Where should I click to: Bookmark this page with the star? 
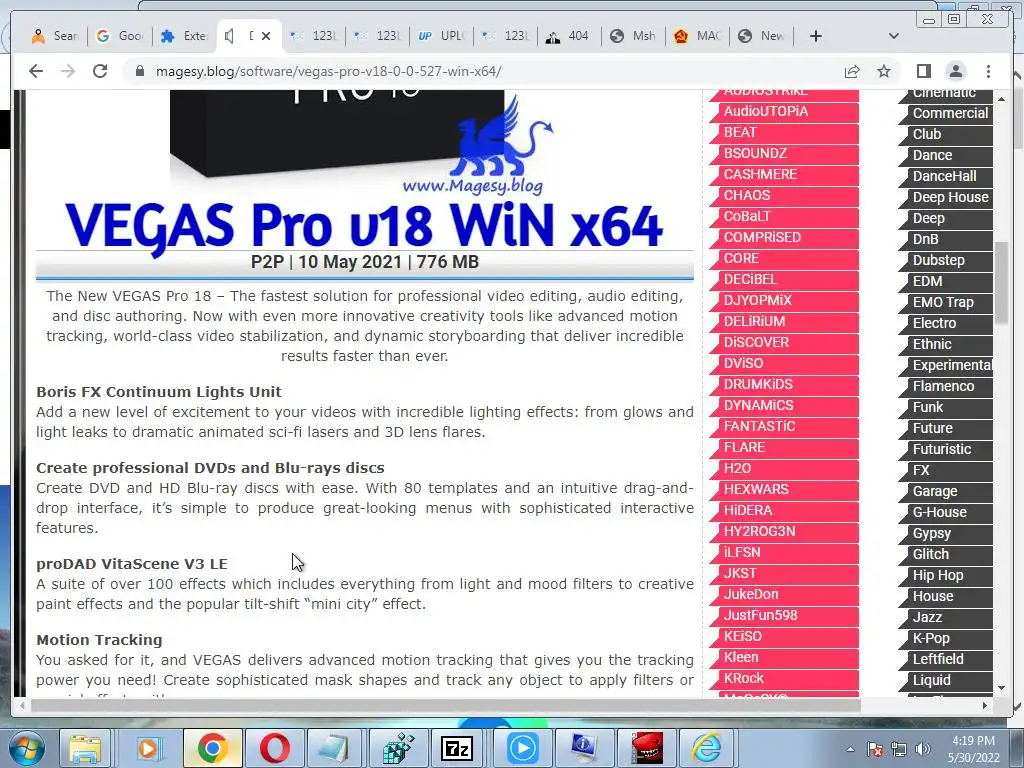pos(884,71)
